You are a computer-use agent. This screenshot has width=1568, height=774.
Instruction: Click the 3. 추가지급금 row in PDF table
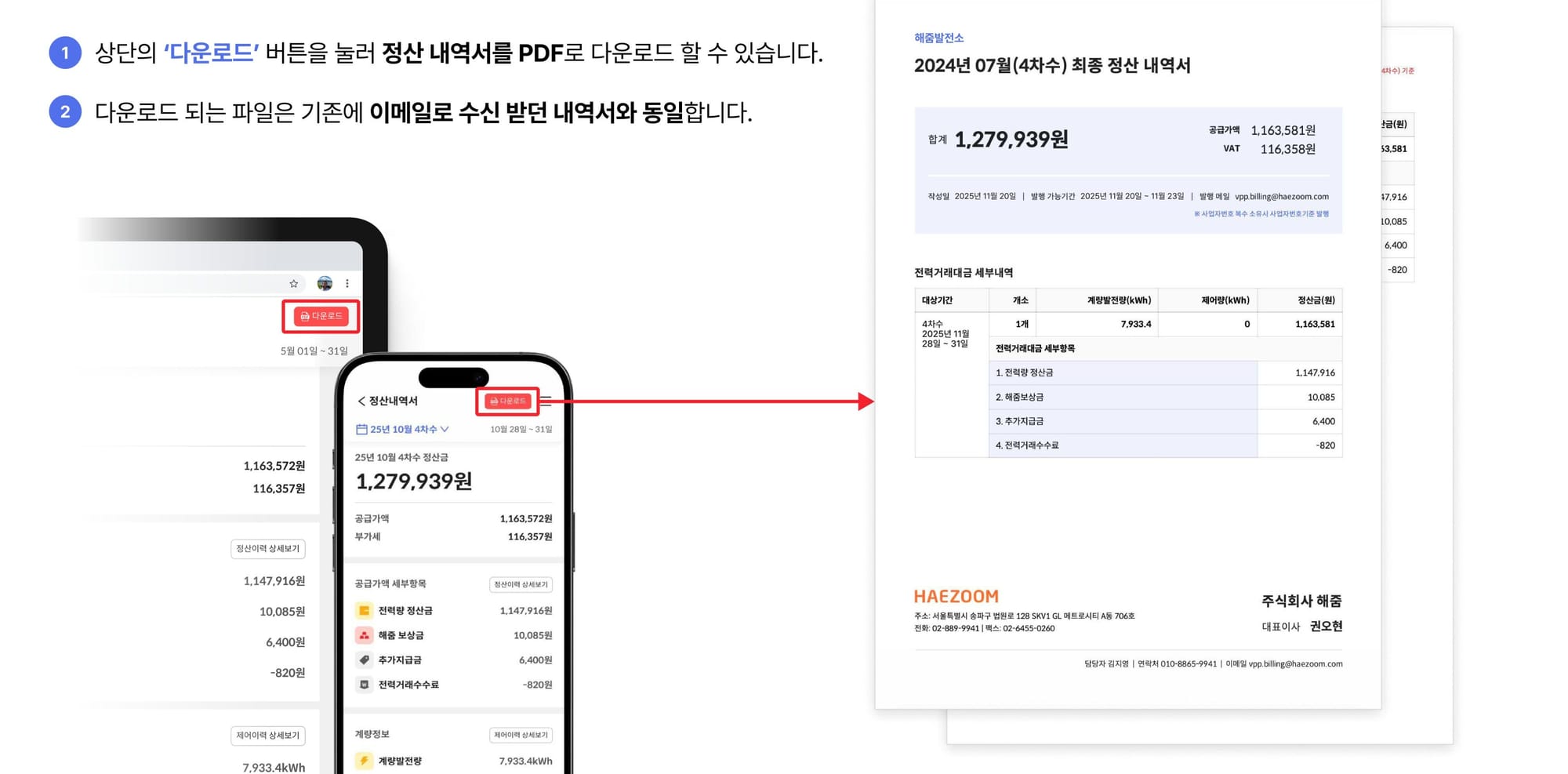click(1165, 422)
